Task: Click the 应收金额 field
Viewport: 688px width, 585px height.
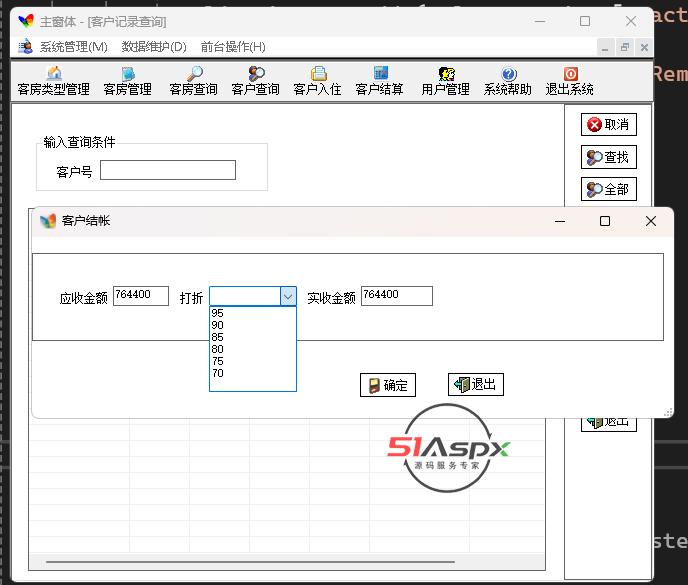Action: pyautogui.click(x=141, y=296)
